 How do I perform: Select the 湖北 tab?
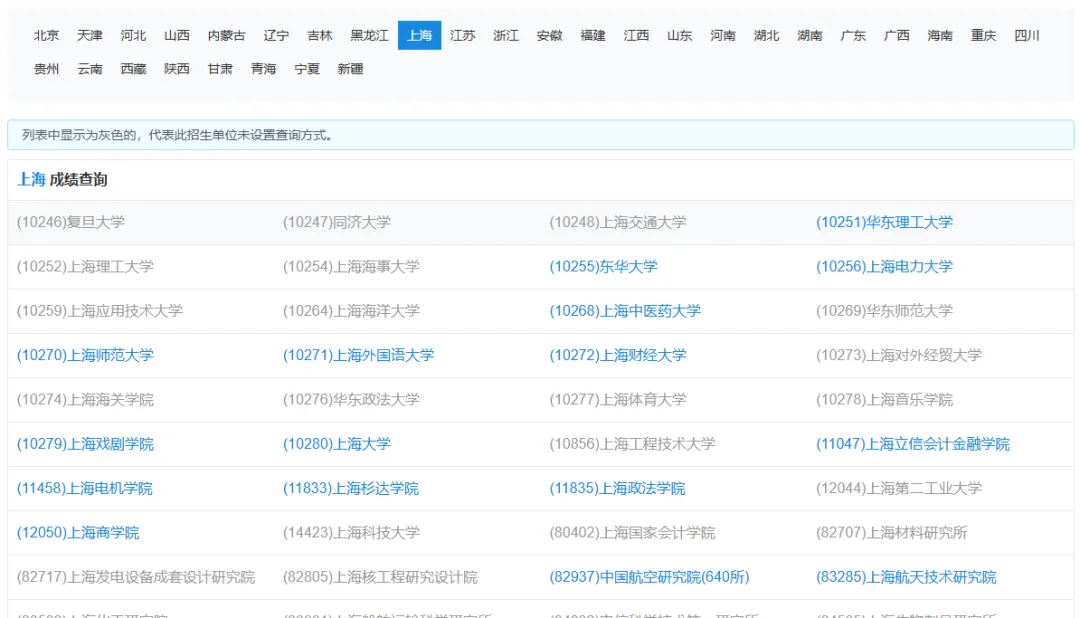[x=767, y=35]
